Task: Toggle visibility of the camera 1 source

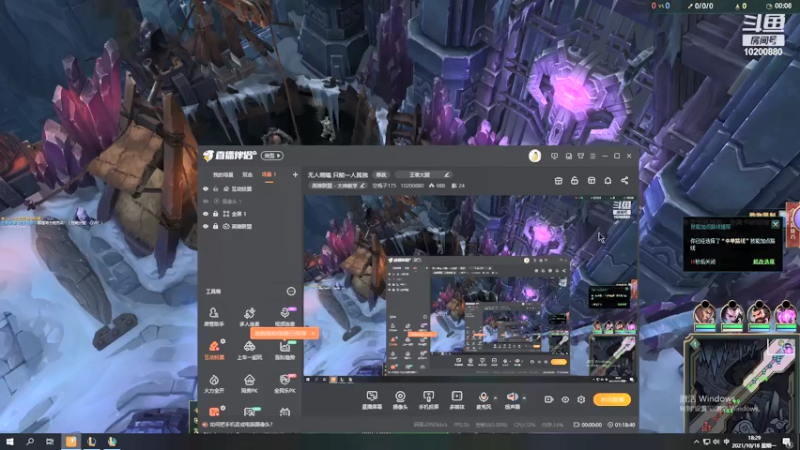Action: (x=206, y=201)
